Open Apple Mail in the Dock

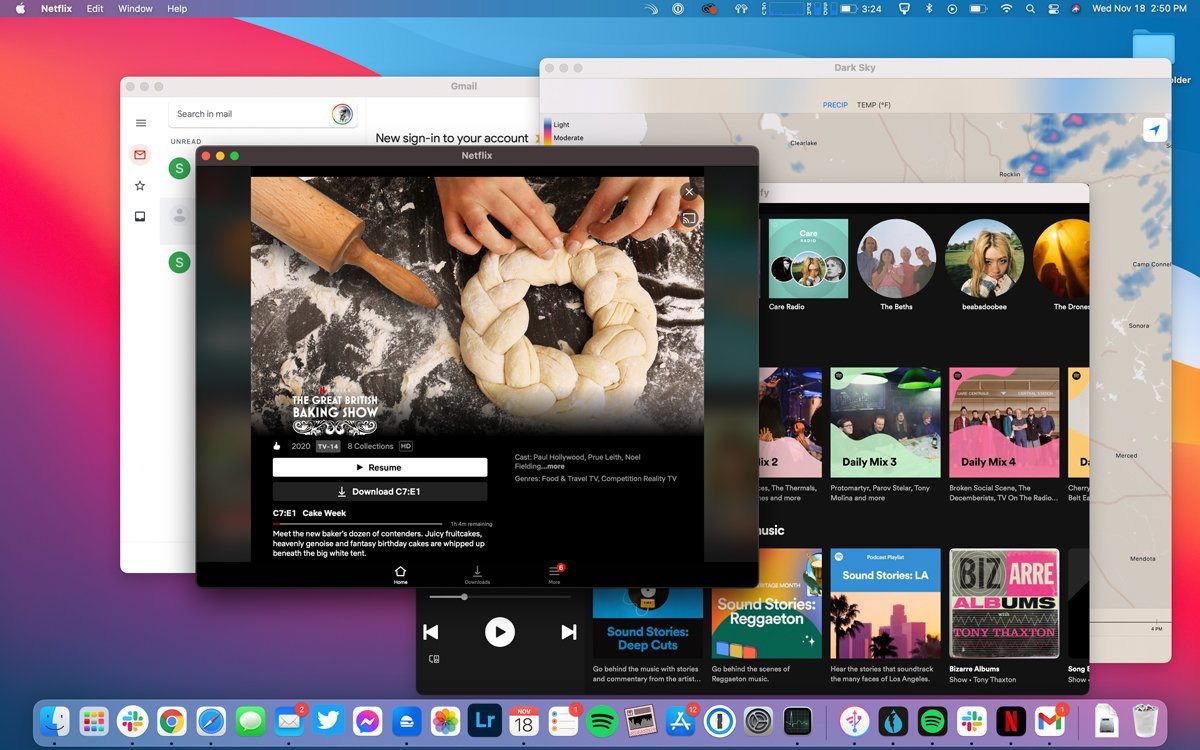coord(289,721)
